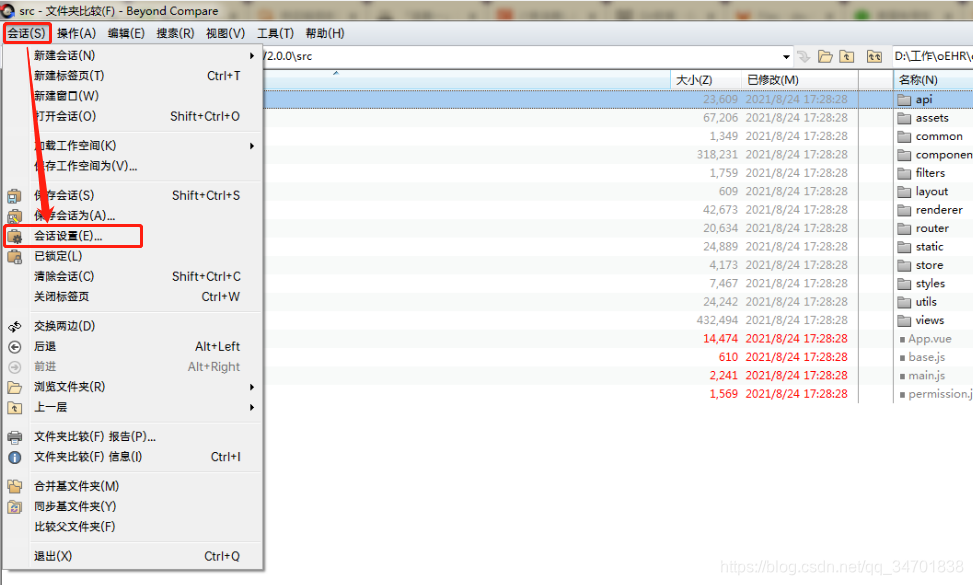
Task: Open the 帮助(H) menu
Action: 325,33
